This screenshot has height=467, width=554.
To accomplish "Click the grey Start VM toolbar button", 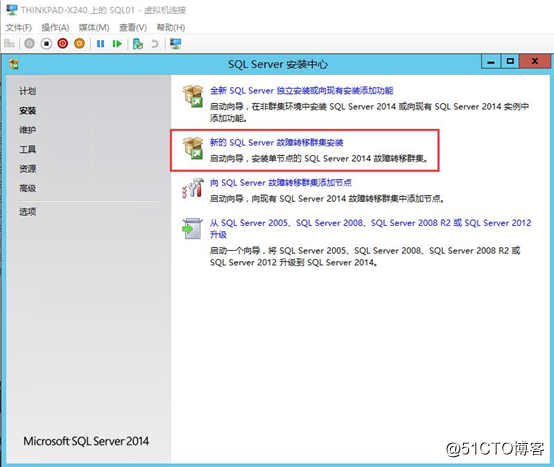I will (x=29, y=44).
